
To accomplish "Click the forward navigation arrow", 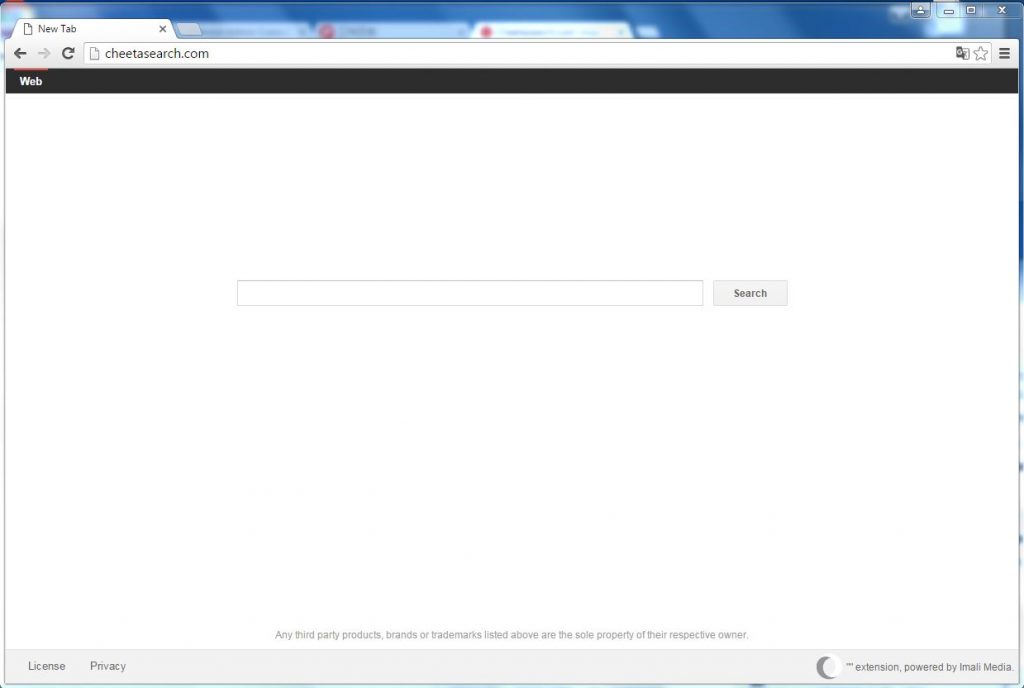I will click(x=44, y=54).
